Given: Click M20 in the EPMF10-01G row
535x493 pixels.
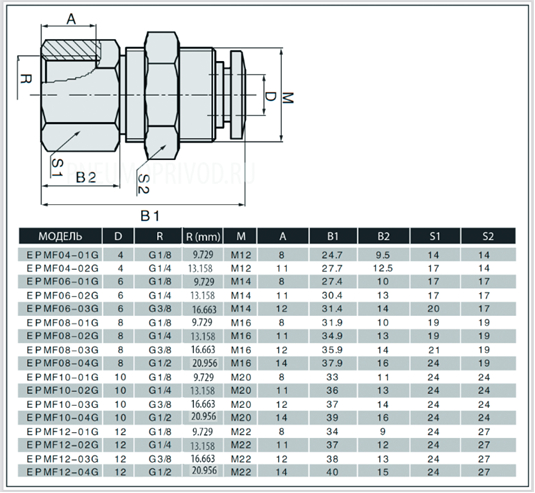Looking at the screenshot, I should (241, 377).
